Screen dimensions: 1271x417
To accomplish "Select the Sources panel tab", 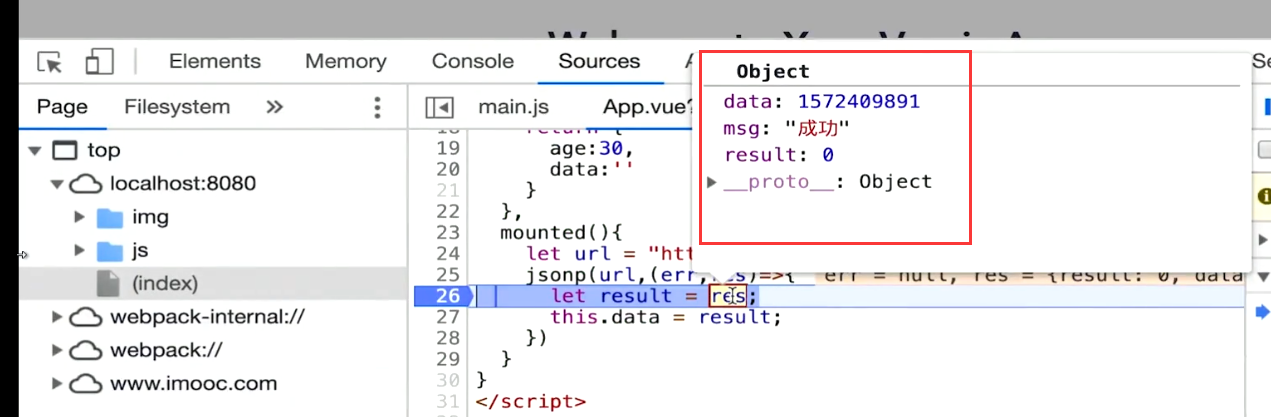I will (x=599, y=62).
